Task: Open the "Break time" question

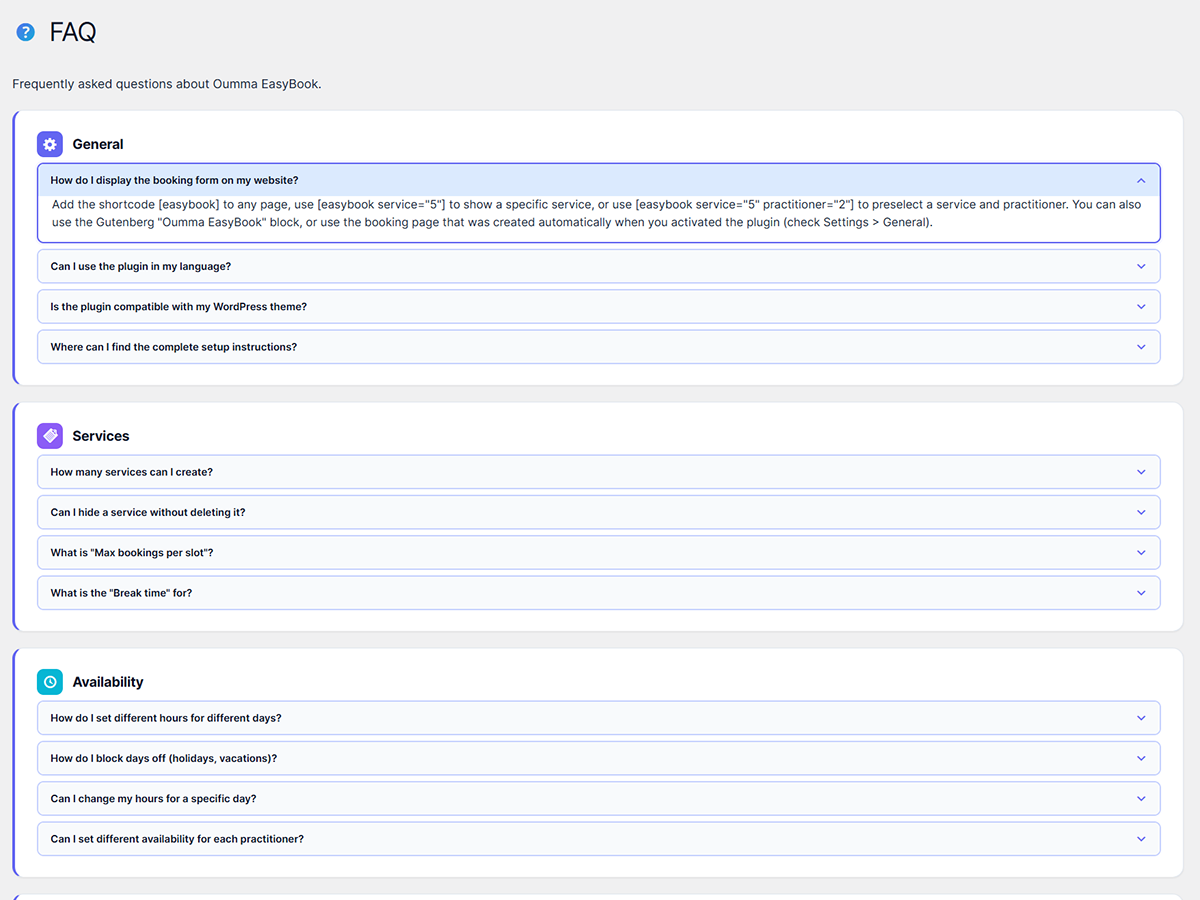Action: coord(121,593)
